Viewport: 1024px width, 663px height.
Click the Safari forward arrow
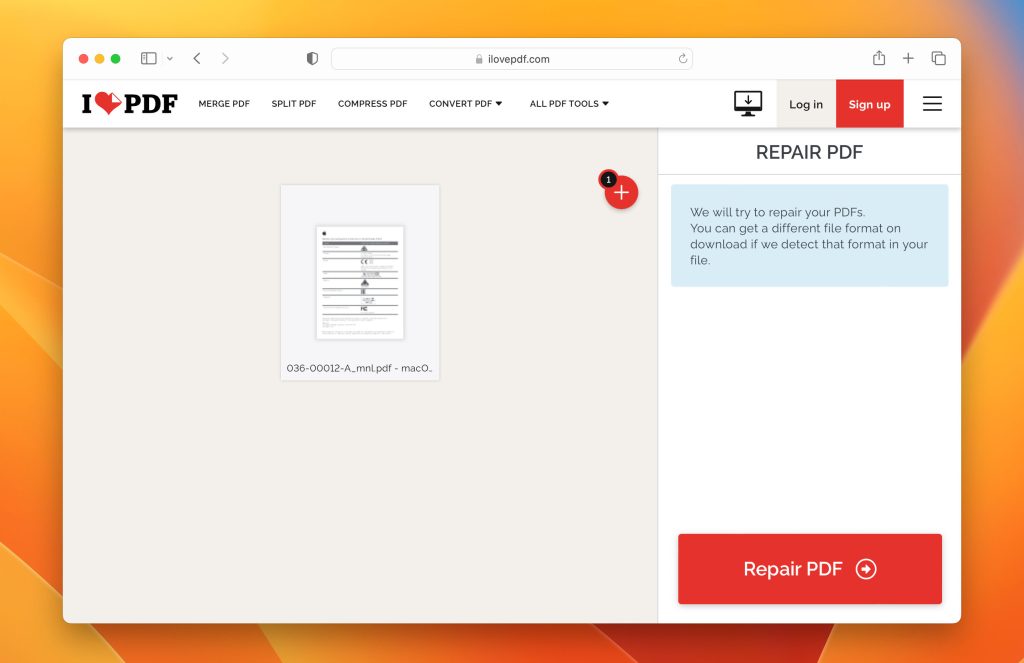tap(225, 58)
